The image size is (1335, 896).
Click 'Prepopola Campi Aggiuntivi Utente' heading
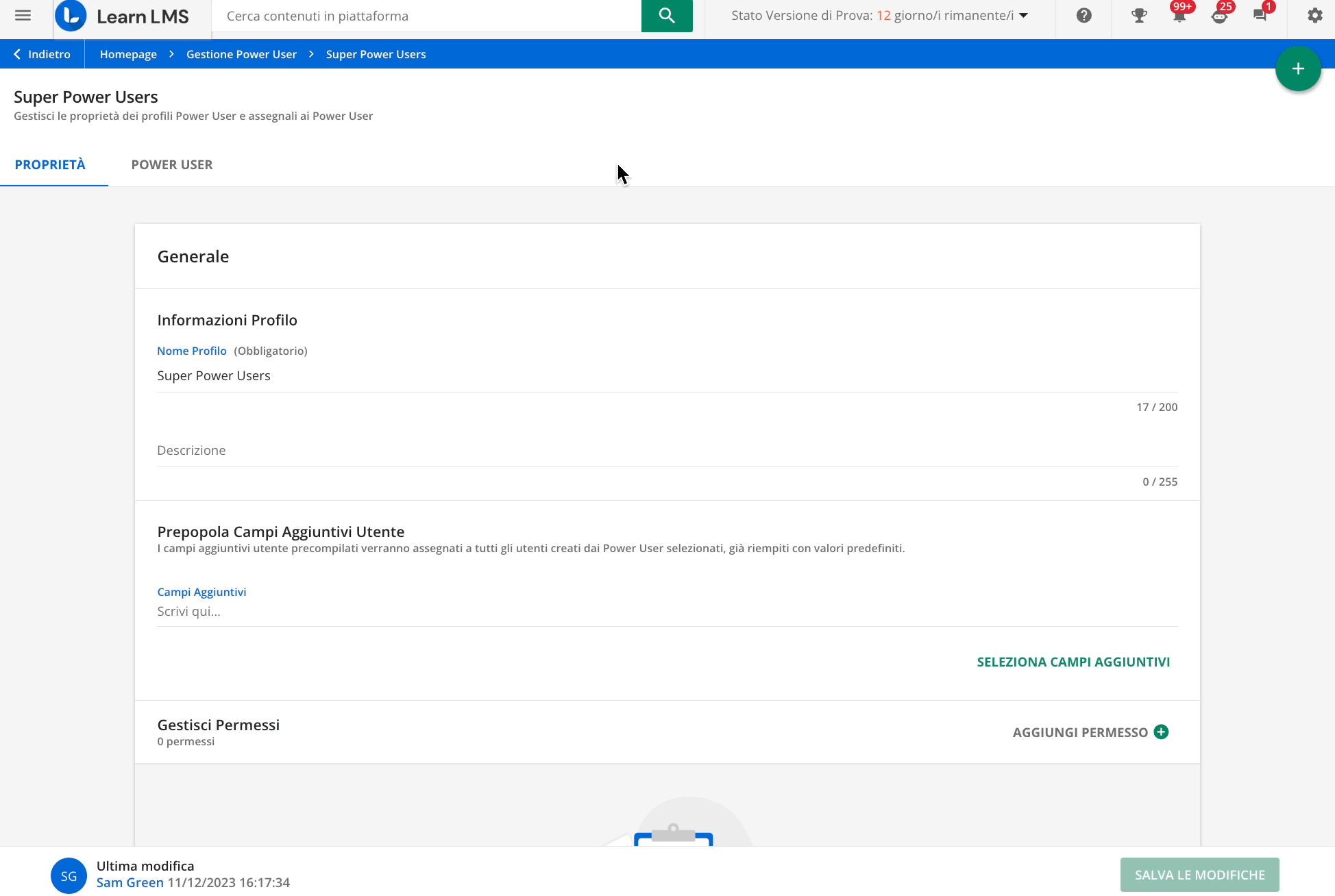point(281,532)
